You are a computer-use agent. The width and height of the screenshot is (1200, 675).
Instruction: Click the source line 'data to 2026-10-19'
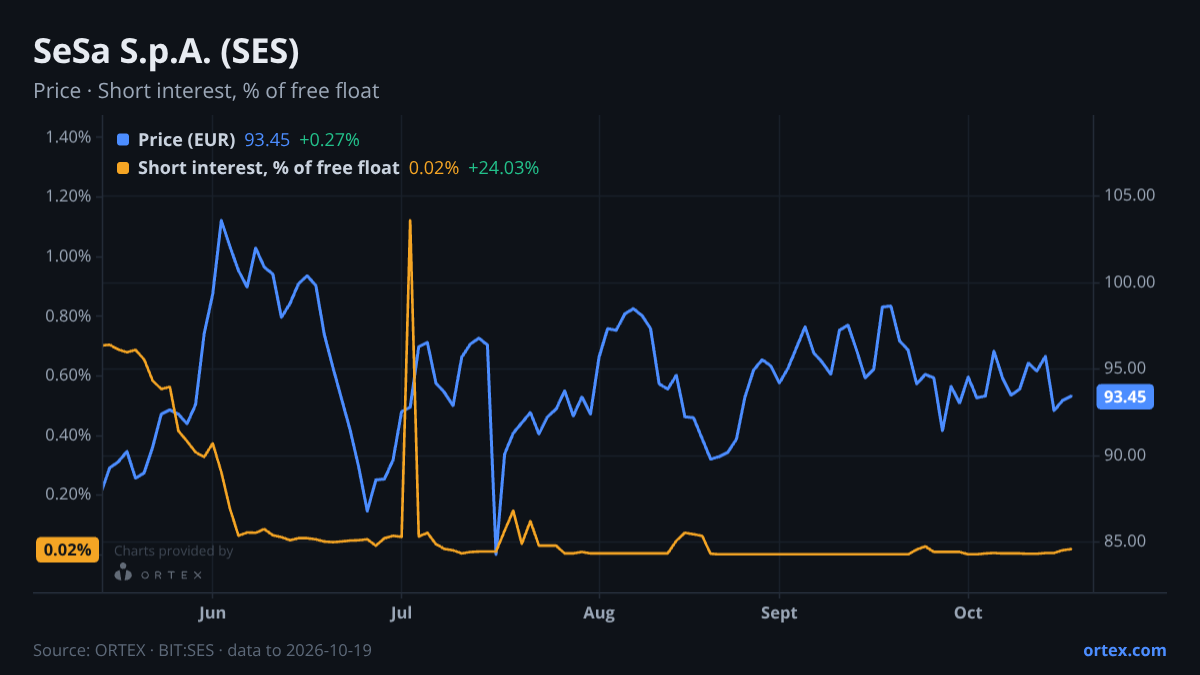tap(300, 650)
